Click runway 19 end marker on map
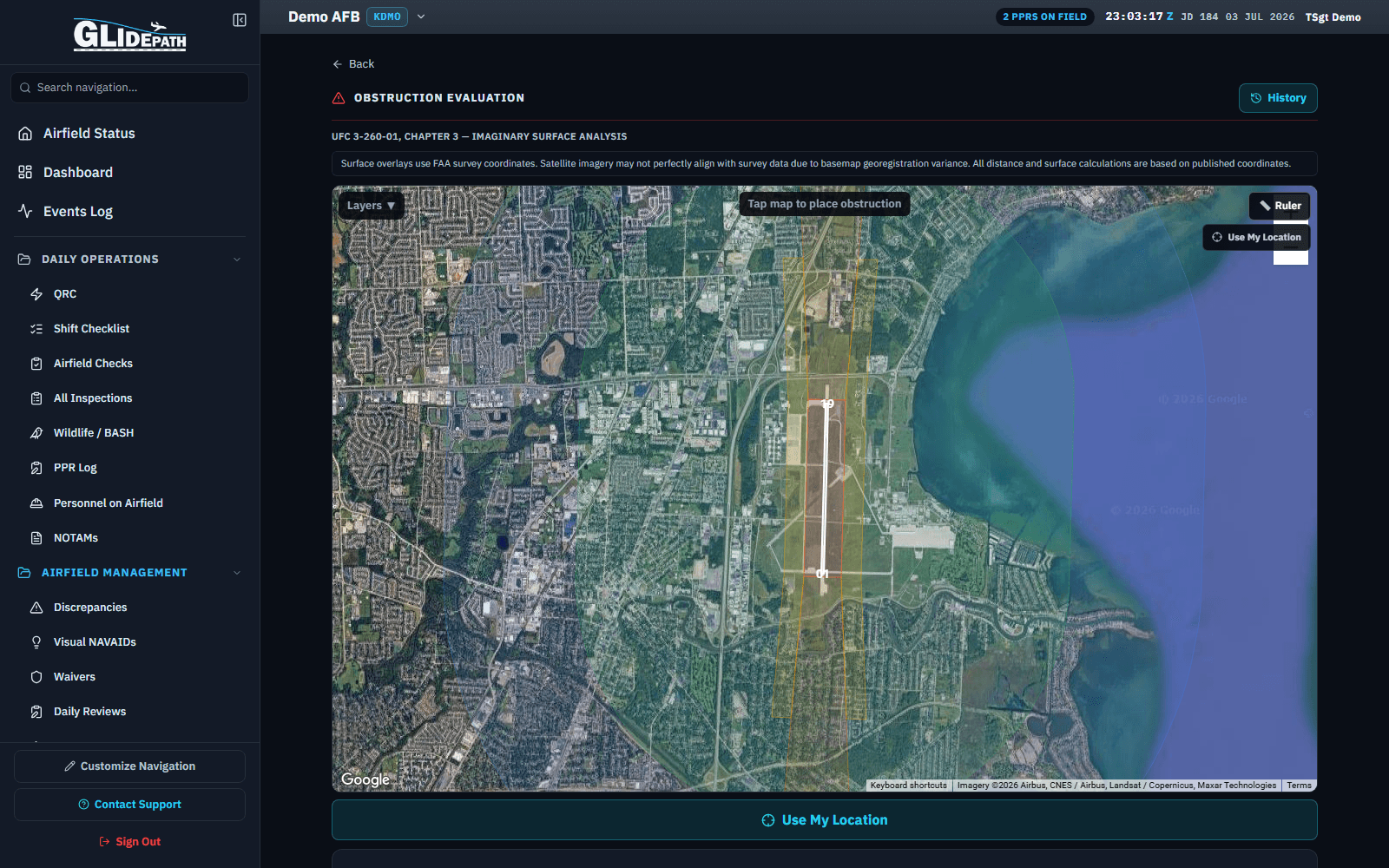 (827, 404)
